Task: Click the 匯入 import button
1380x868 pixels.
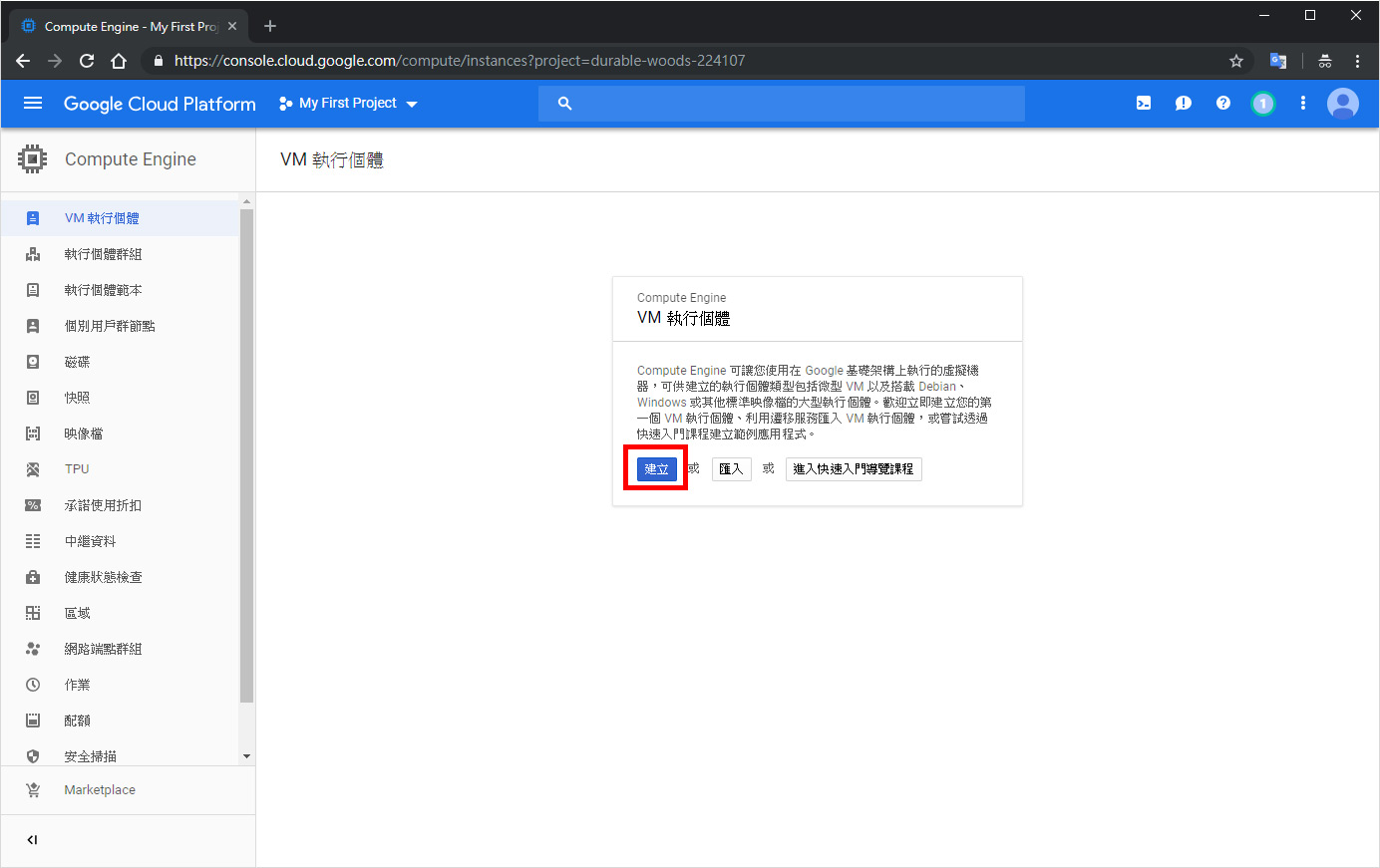Action: click(732, 469)
